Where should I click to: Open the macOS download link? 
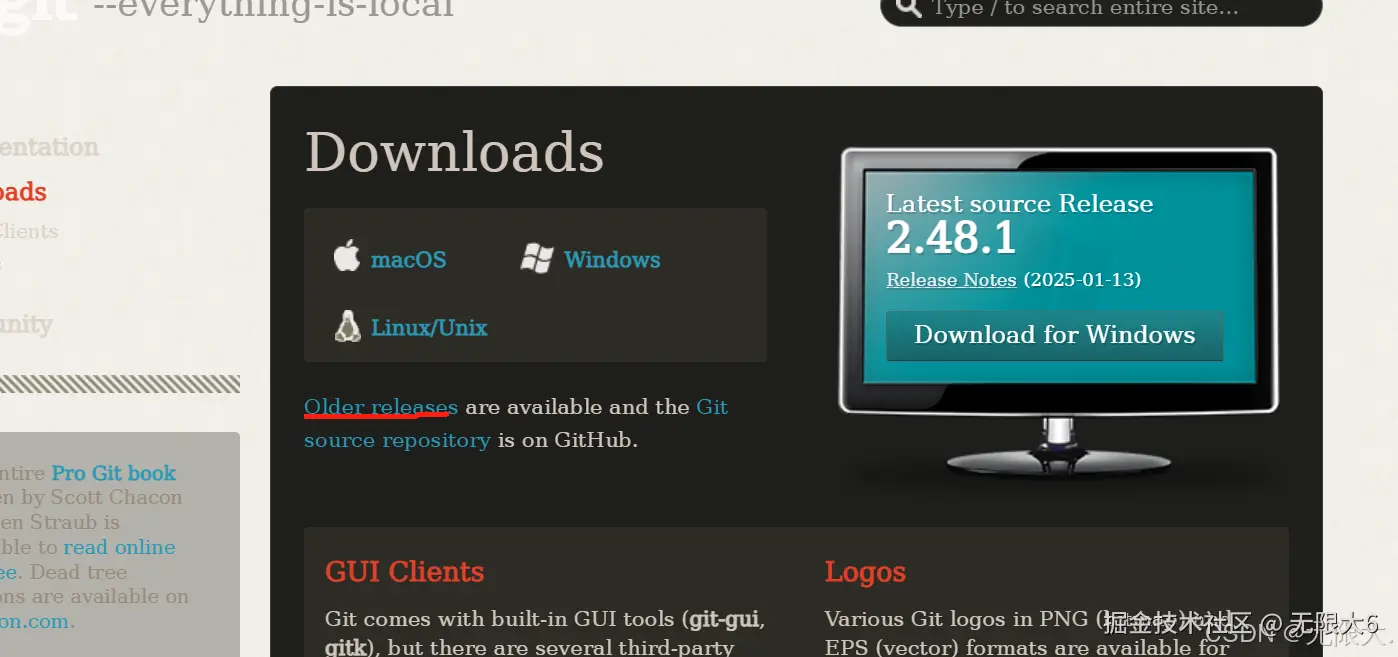(x=408, y=260)
